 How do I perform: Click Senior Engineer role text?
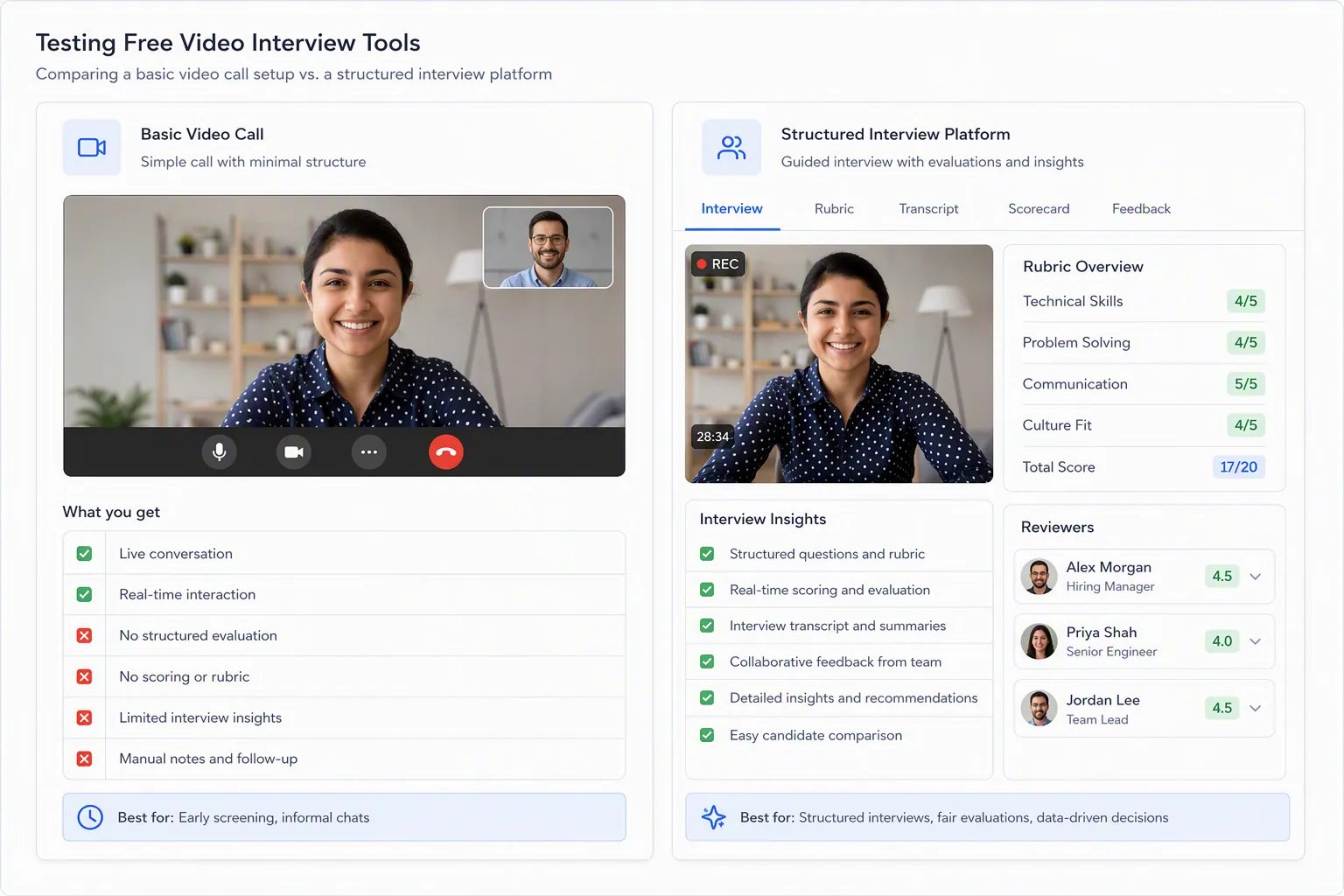click(1111, 652)
